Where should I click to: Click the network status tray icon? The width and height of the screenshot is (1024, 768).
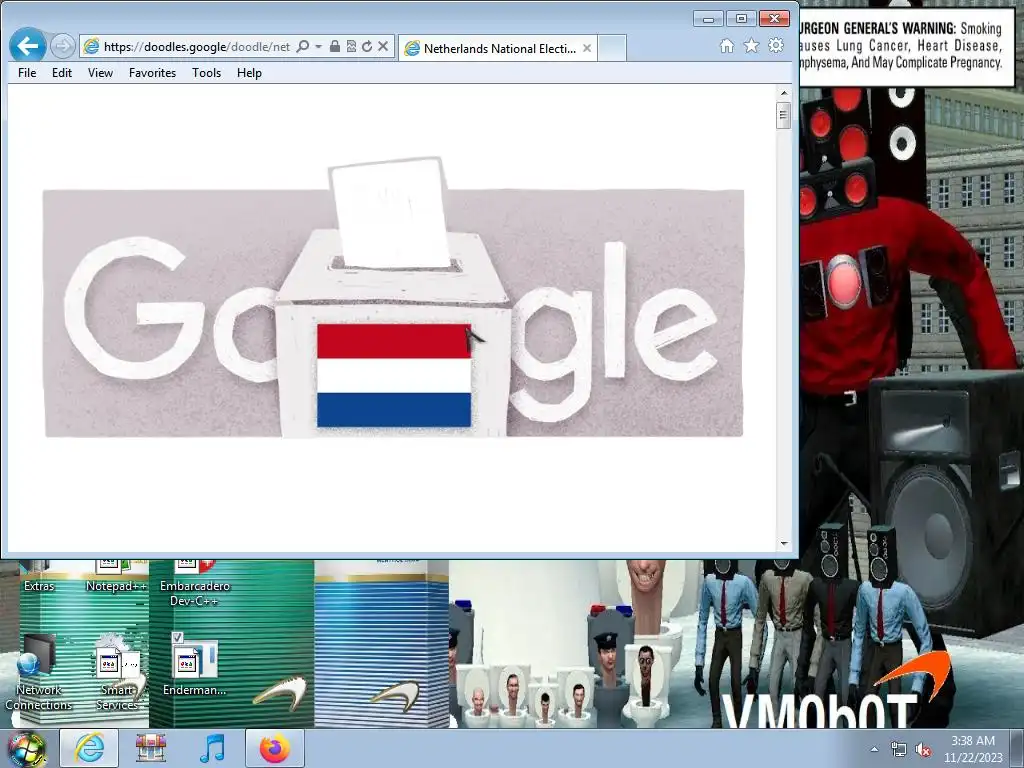[899, 750]
